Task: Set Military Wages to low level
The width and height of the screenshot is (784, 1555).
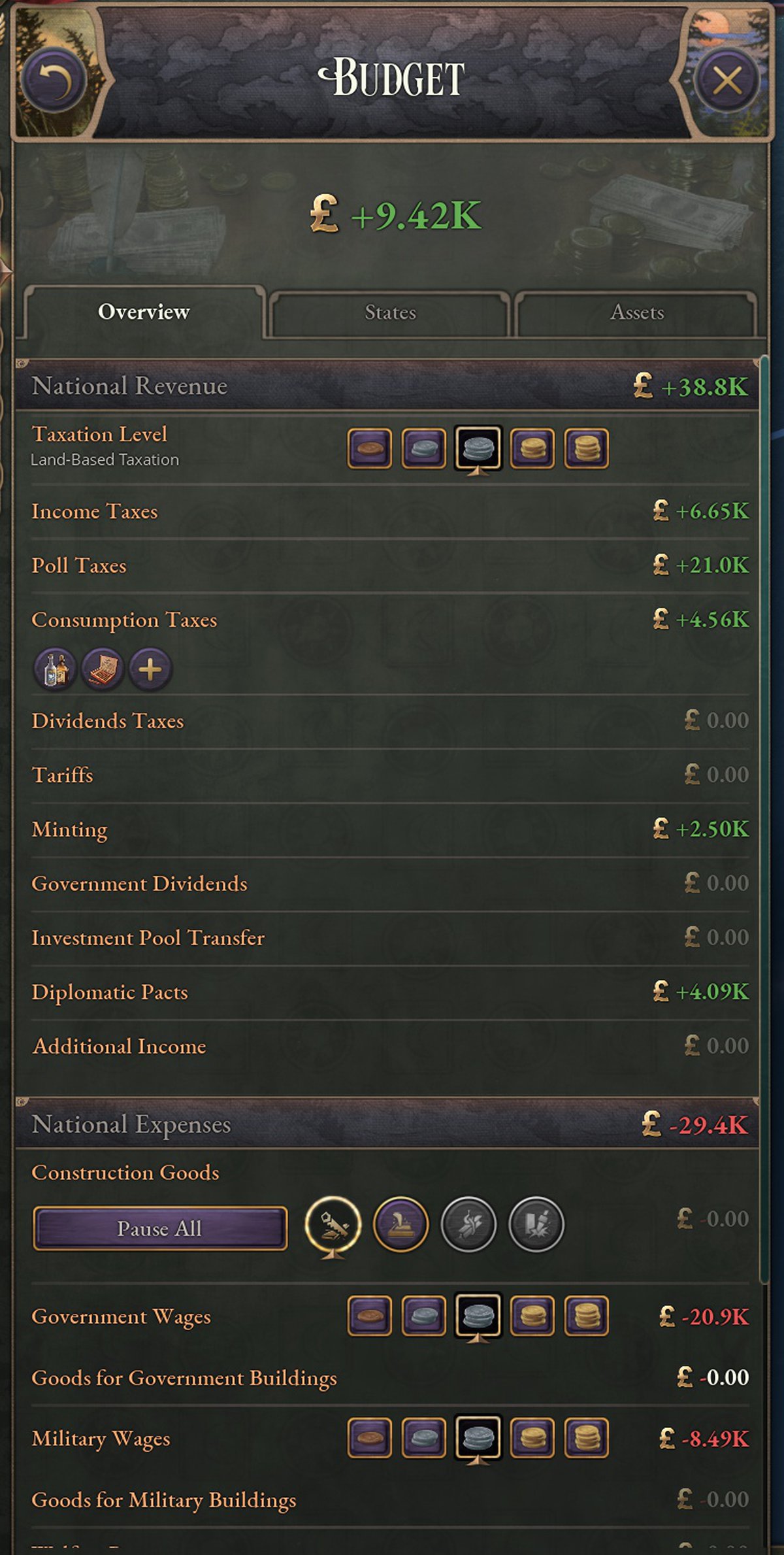Action: pos(424,1437)
